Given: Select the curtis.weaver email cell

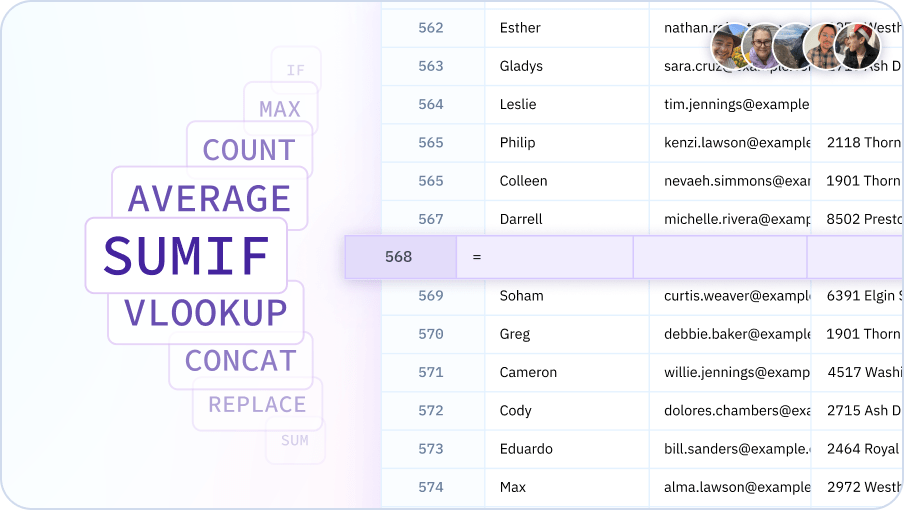Looking at the screenshot, I should click(x=730, y=296).
